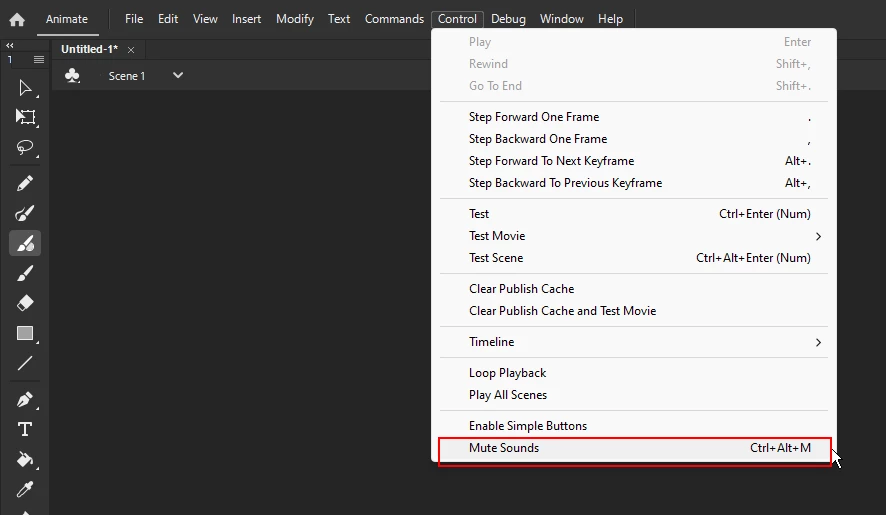Image resolution: width=886 pixels, height=515 pixels.
Task: Select the Rectangle tool
Action: click(25, 334)
